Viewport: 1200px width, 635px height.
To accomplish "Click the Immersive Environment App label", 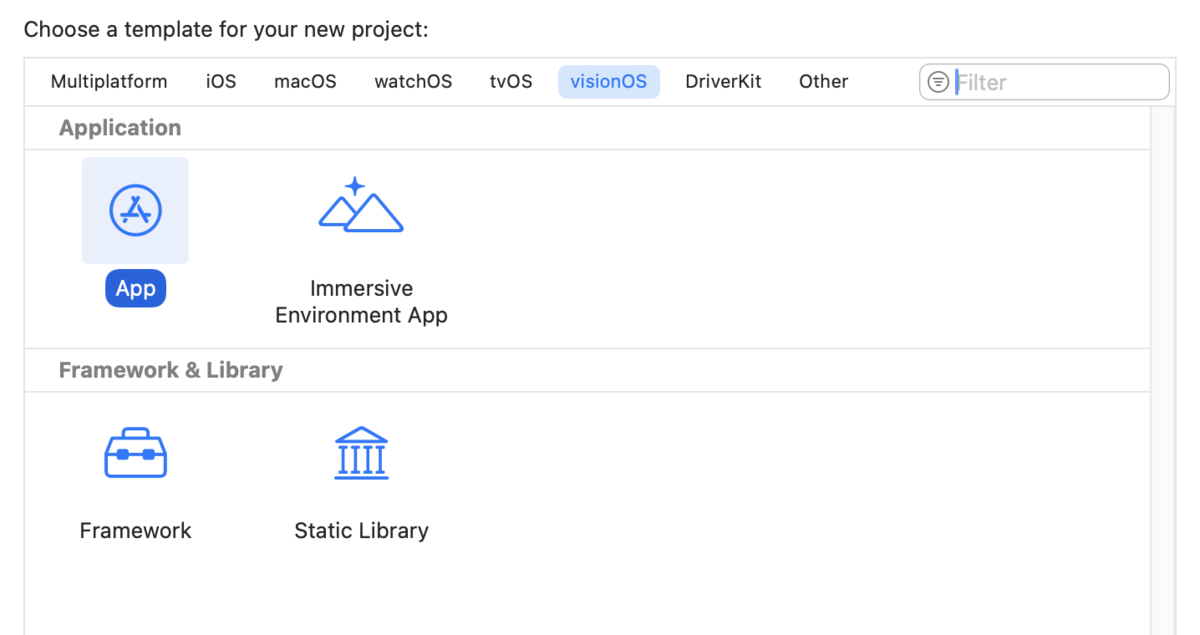I will 361,302.
